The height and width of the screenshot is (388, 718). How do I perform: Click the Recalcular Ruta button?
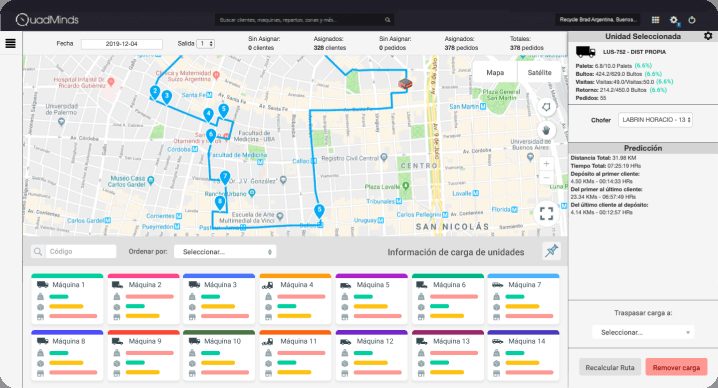click(609, 367)
